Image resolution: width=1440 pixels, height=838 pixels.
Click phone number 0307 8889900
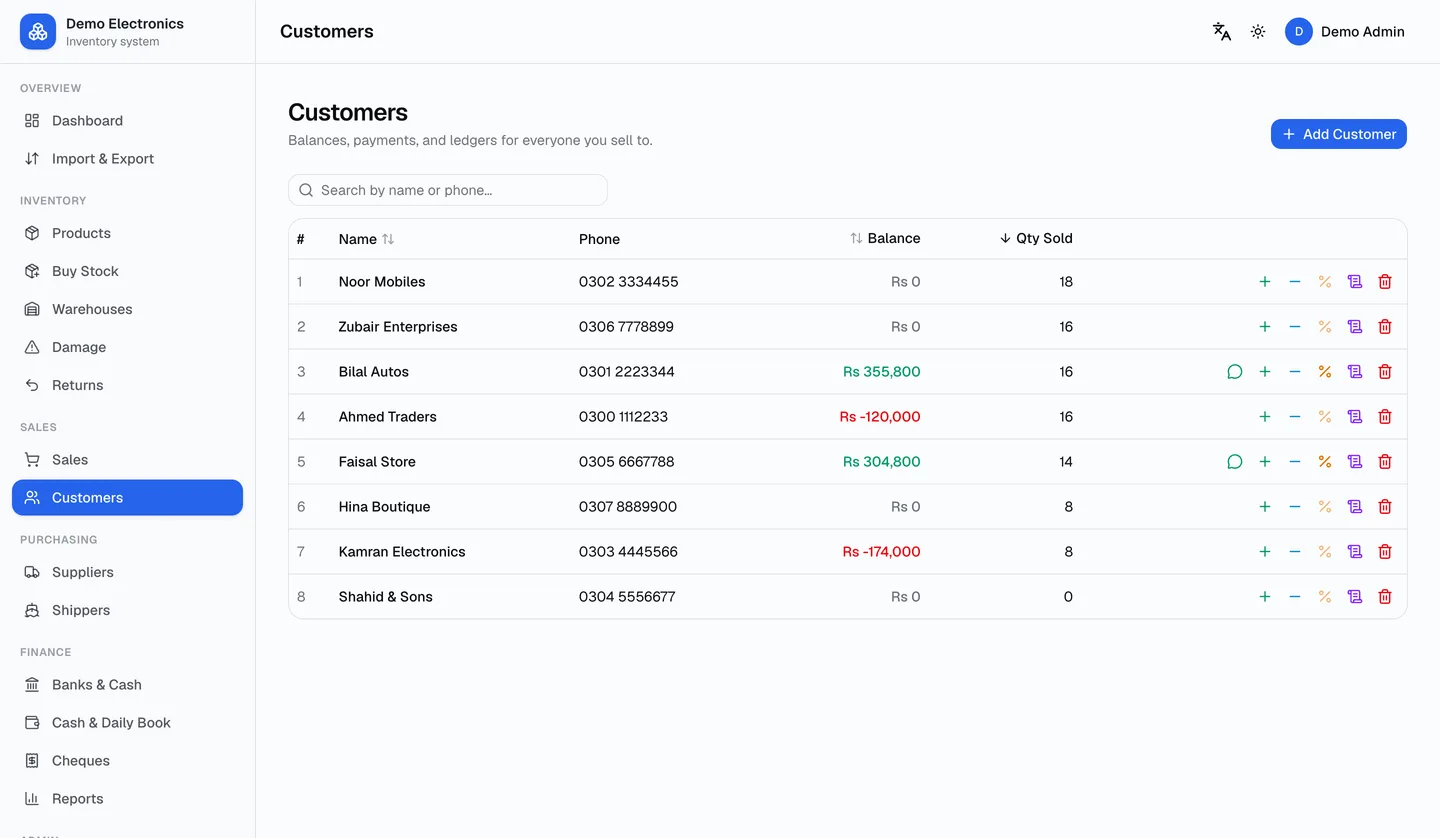[x=628, y=507]
